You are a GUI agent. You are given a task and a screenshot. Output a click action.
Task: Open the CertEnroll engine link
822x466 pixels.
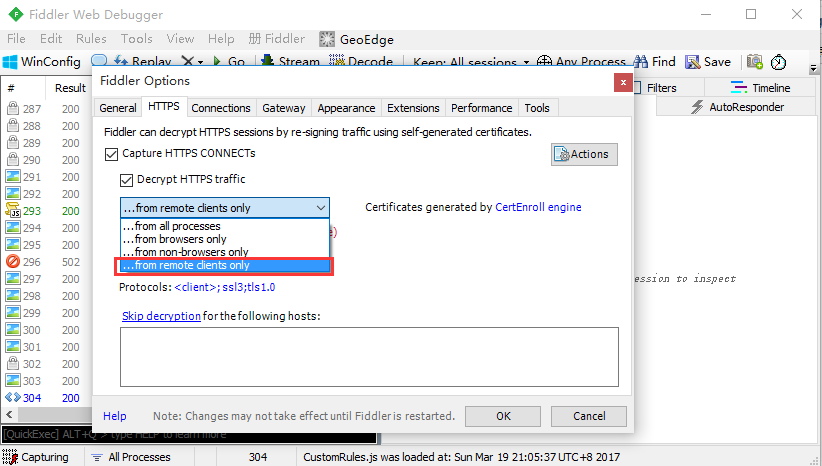pos(538,207)
